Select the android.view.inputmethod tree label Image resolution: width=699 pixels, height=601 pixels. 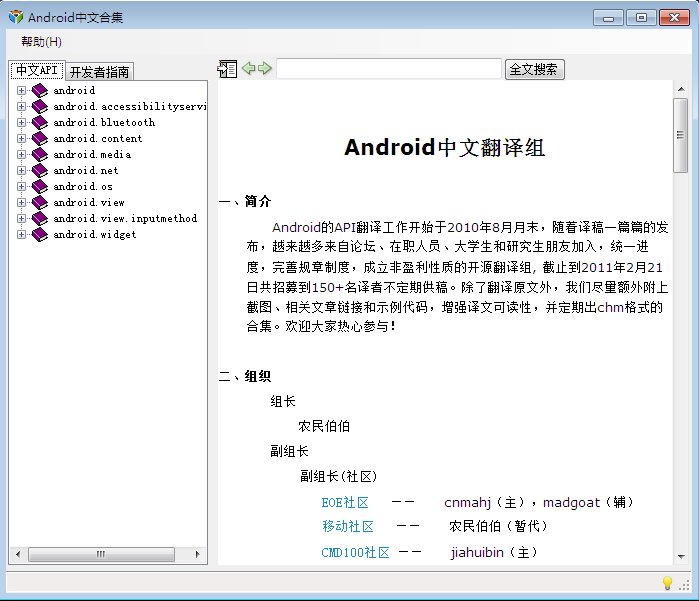pyautogui.click(x=125, y=218)
